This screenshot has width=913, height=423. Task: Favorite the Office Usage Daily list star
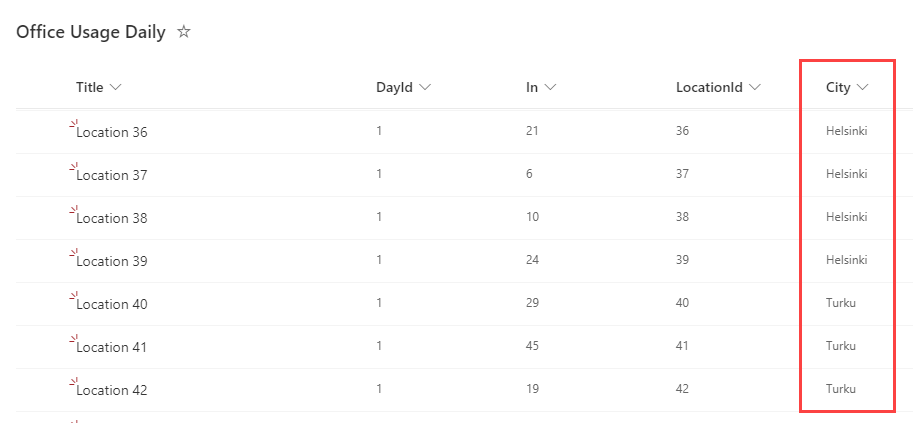click(x=184, y=32)
